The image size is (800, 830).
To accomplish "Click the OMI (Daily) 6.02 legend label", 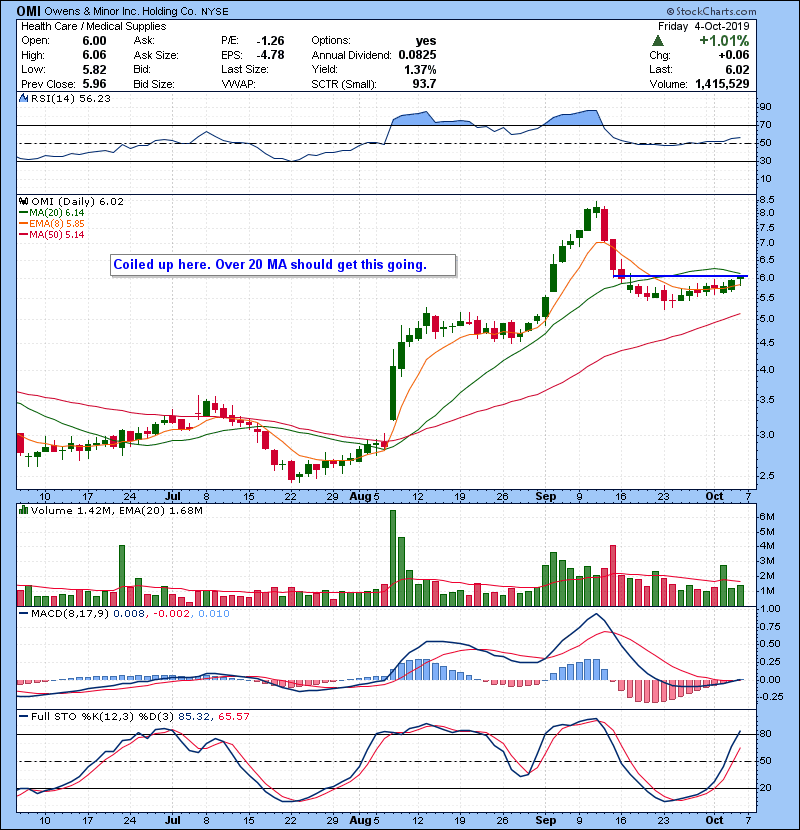I will tap(77, 201).
